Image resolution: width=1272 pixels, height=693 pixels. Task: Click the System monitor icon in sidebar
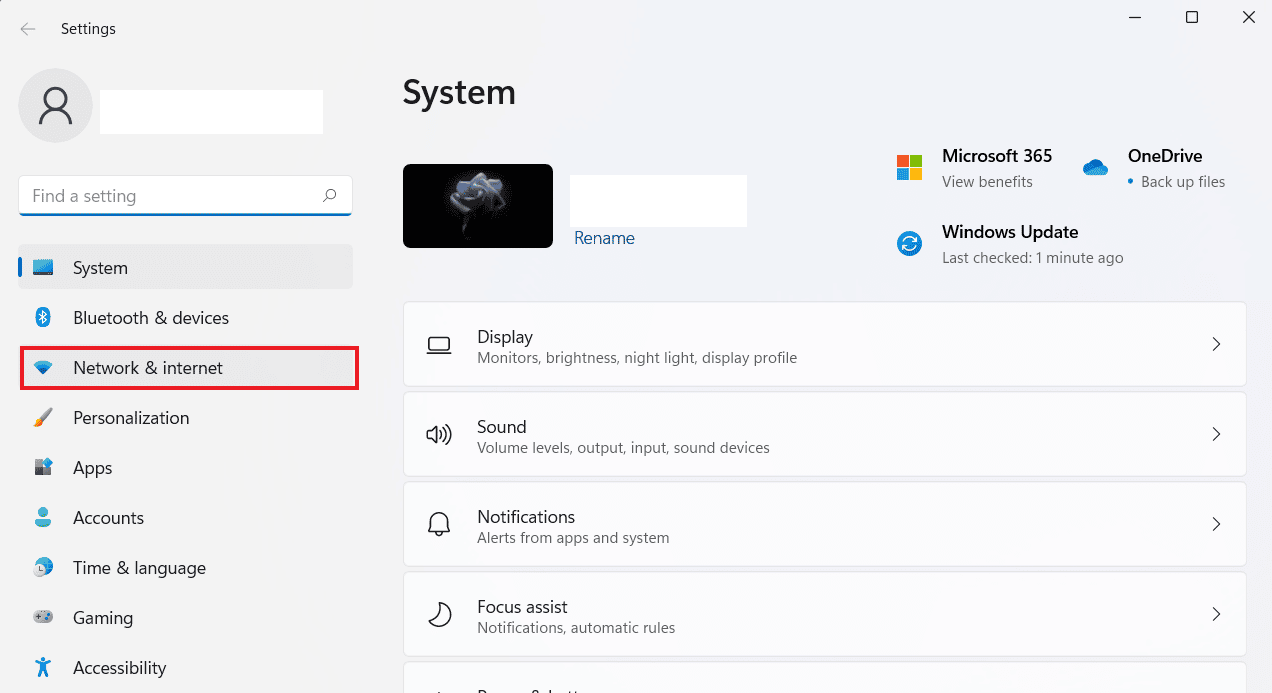tap(42, 268)
